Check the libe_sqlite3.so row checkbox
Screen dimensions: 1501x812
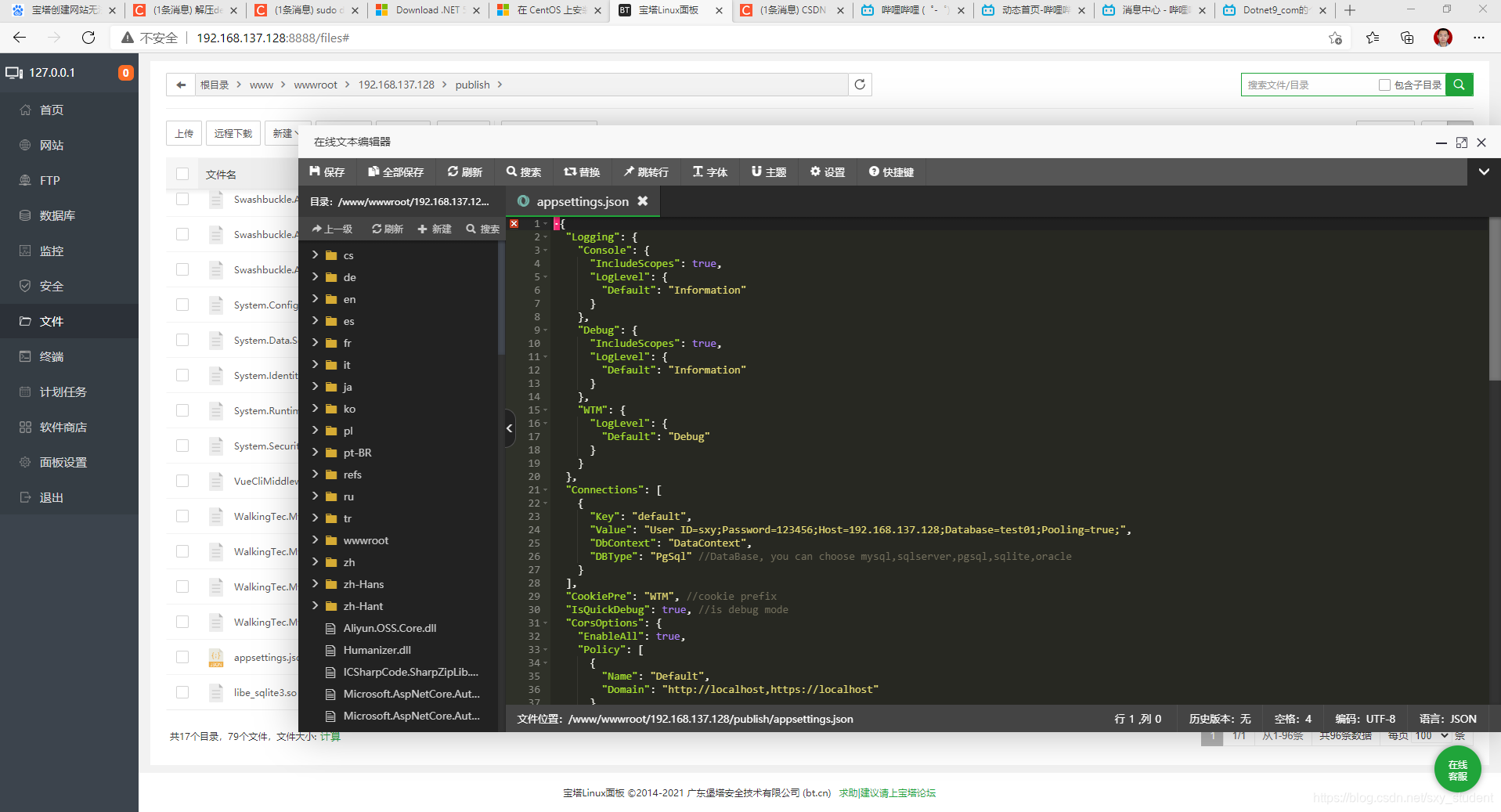point(182,692)
